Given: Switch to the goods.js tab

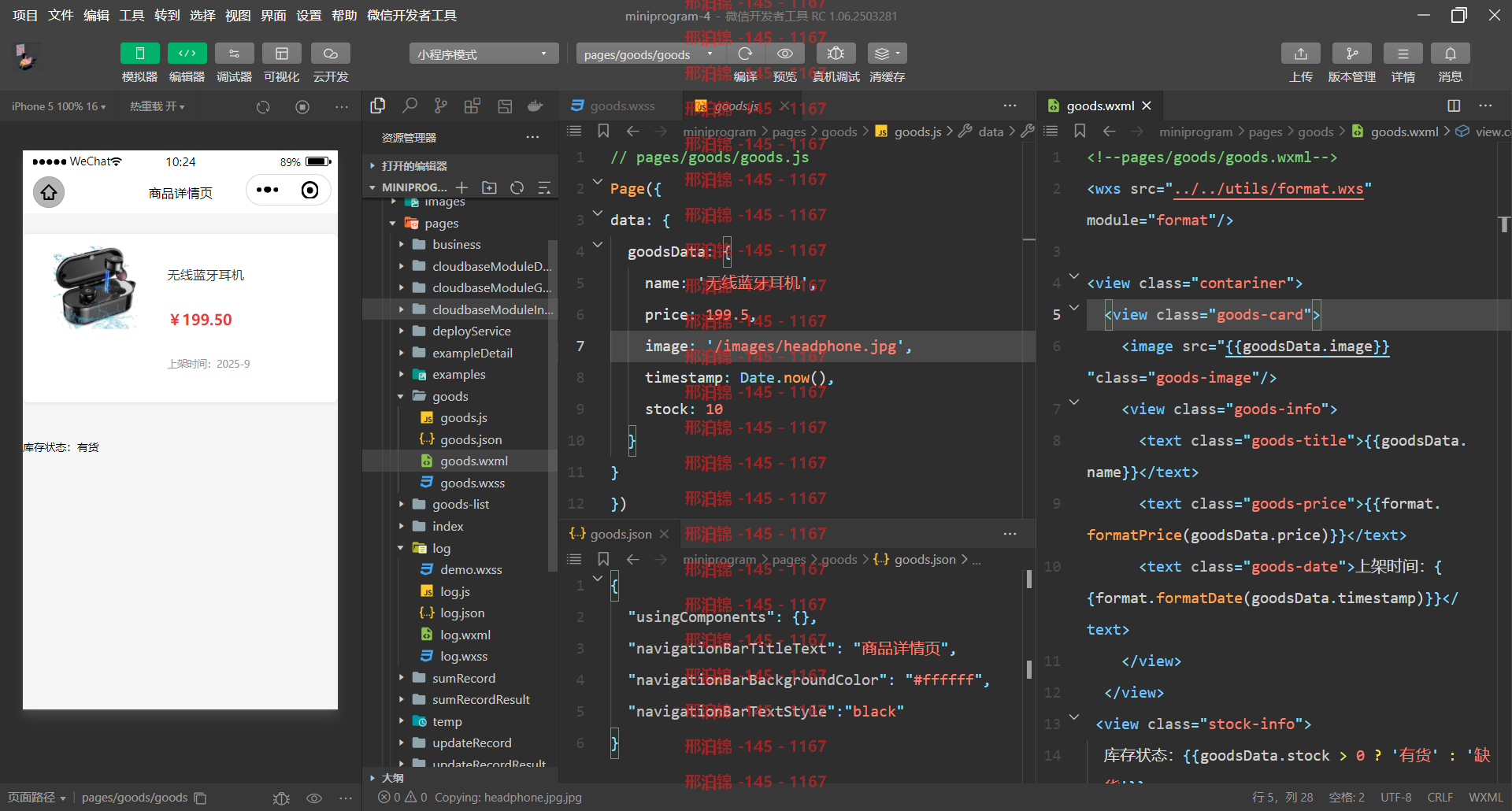Looking at the screenshot, I should tap(736, 106).
